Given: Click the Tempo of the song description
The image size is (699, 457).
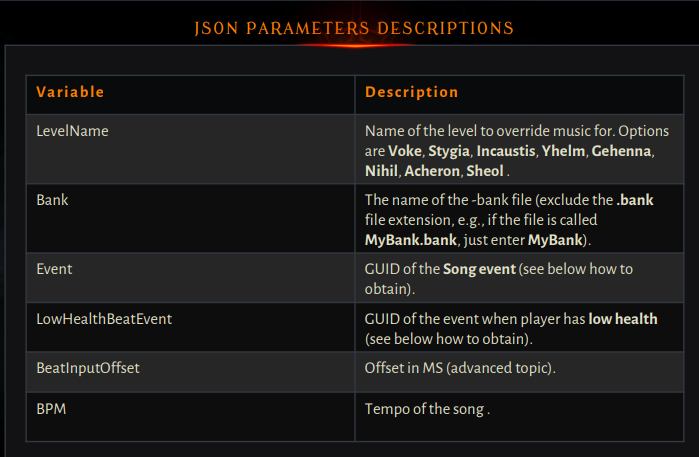Looking at the screenshot, I should pyautogui.click(x=427, y=409).
